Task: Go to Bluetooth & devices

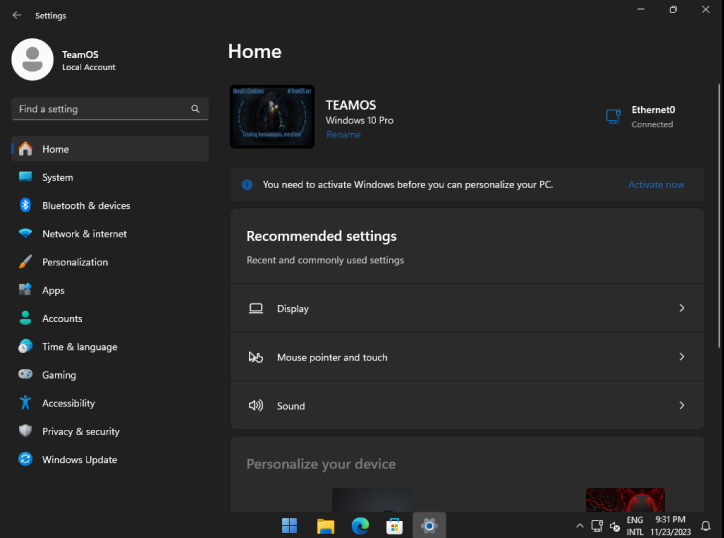Action: pyautogui.click(x=110, y=205)
